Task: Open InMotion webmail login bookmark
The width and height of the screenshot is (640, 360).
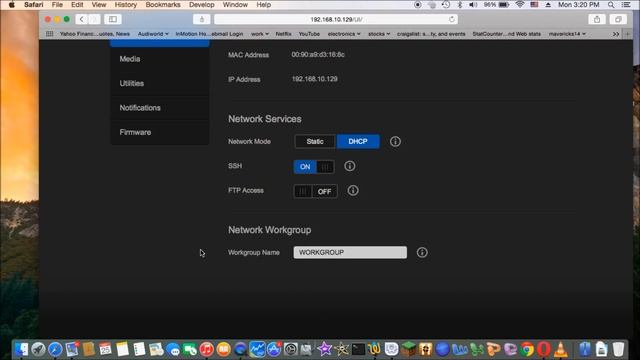Action: click(209, 34)
